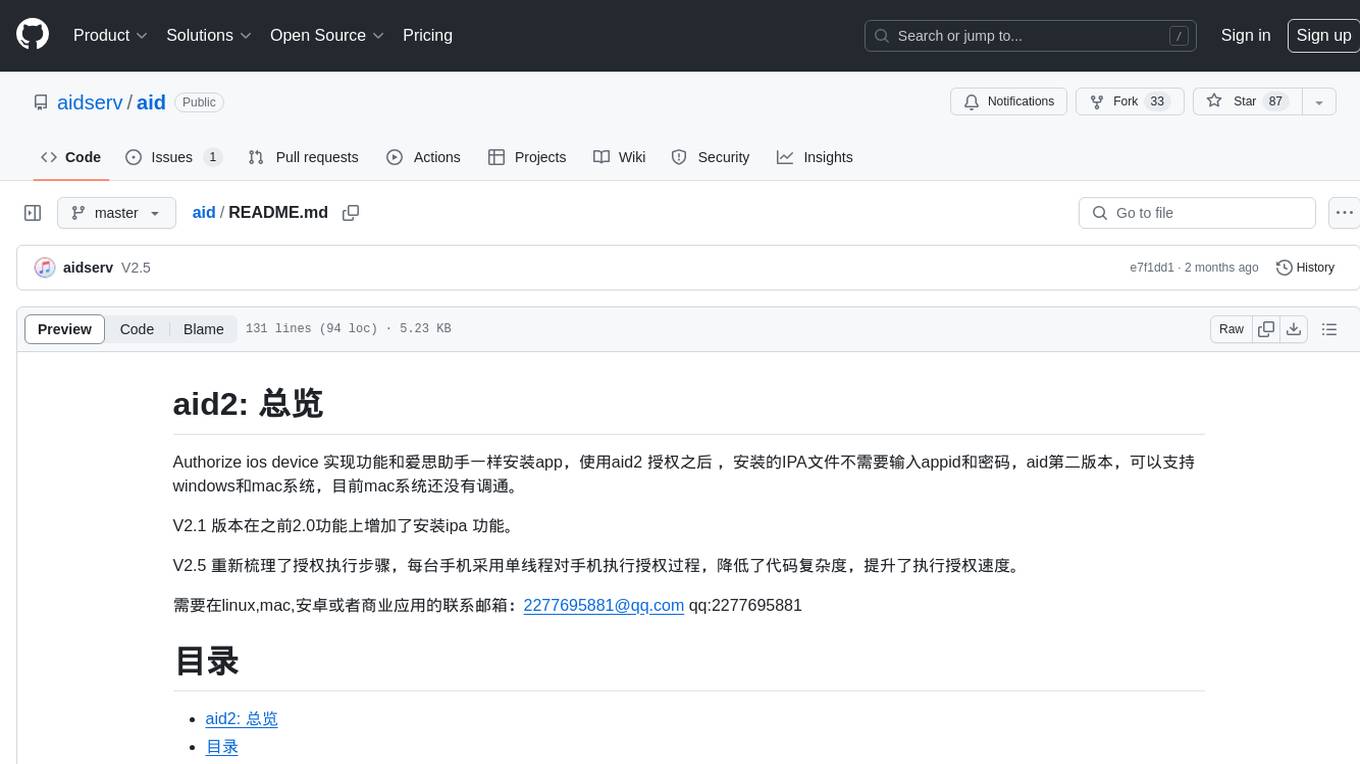Click the repository icon beside aidserv
This screenshot has height=764, width=1360.
point(40,102)
